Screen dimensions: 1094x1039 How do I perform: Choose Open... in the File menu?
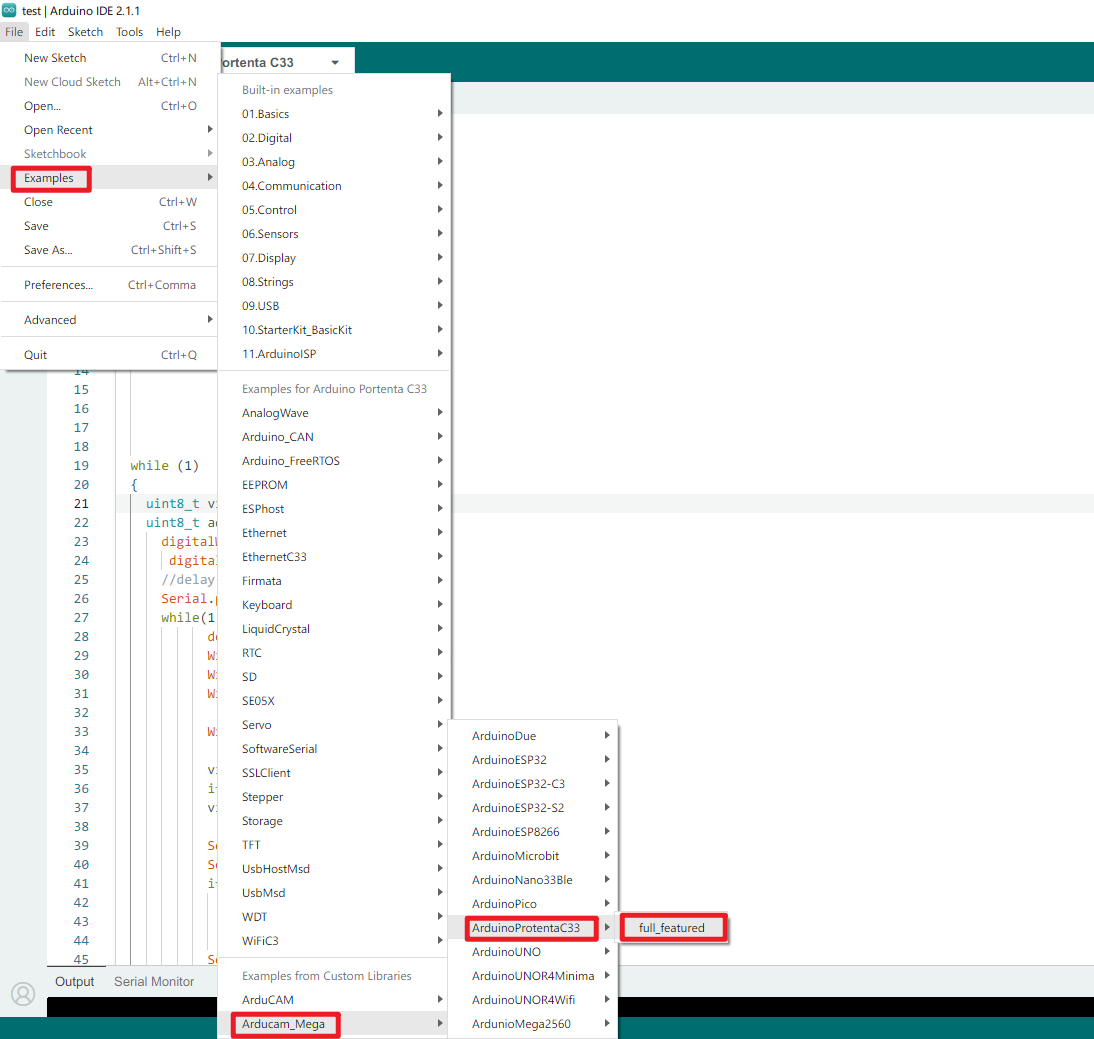tap(110, 106)
